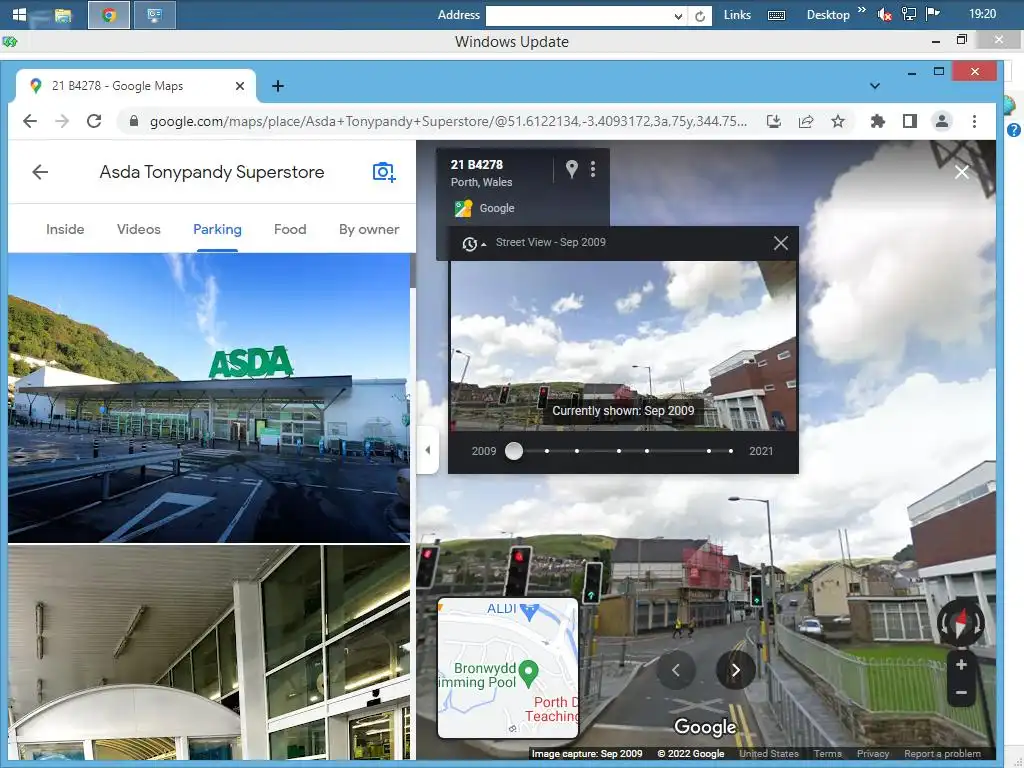This screenshot has height=768, width=1024.
Task: Click Report a problem link
Action: click(942, 754)
